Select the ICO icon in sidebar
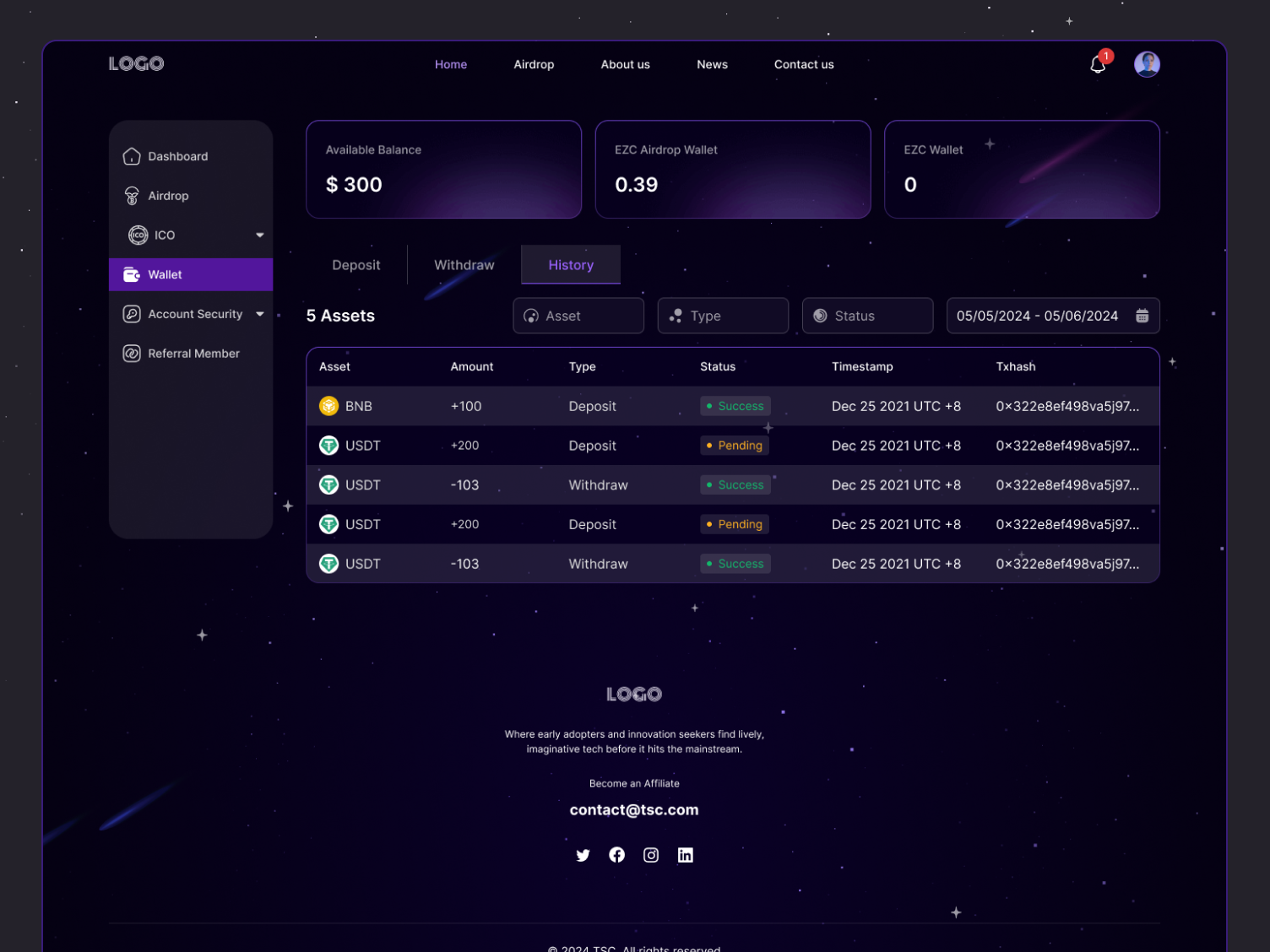This screenshot has width=1270, height=952. pyautogui.click(x=138, y=235)
